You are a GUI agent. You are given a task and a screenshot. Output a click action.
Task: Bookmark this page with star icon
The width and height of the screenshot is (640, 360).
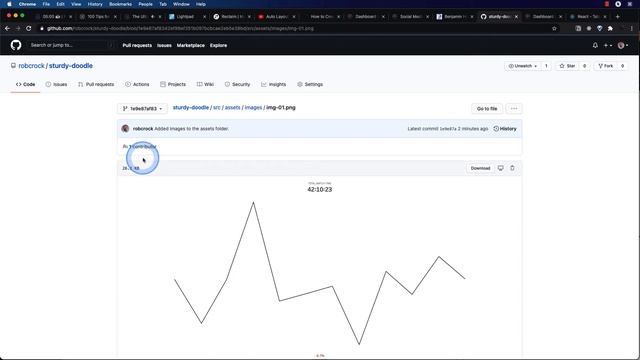click(x=554, y=29)
